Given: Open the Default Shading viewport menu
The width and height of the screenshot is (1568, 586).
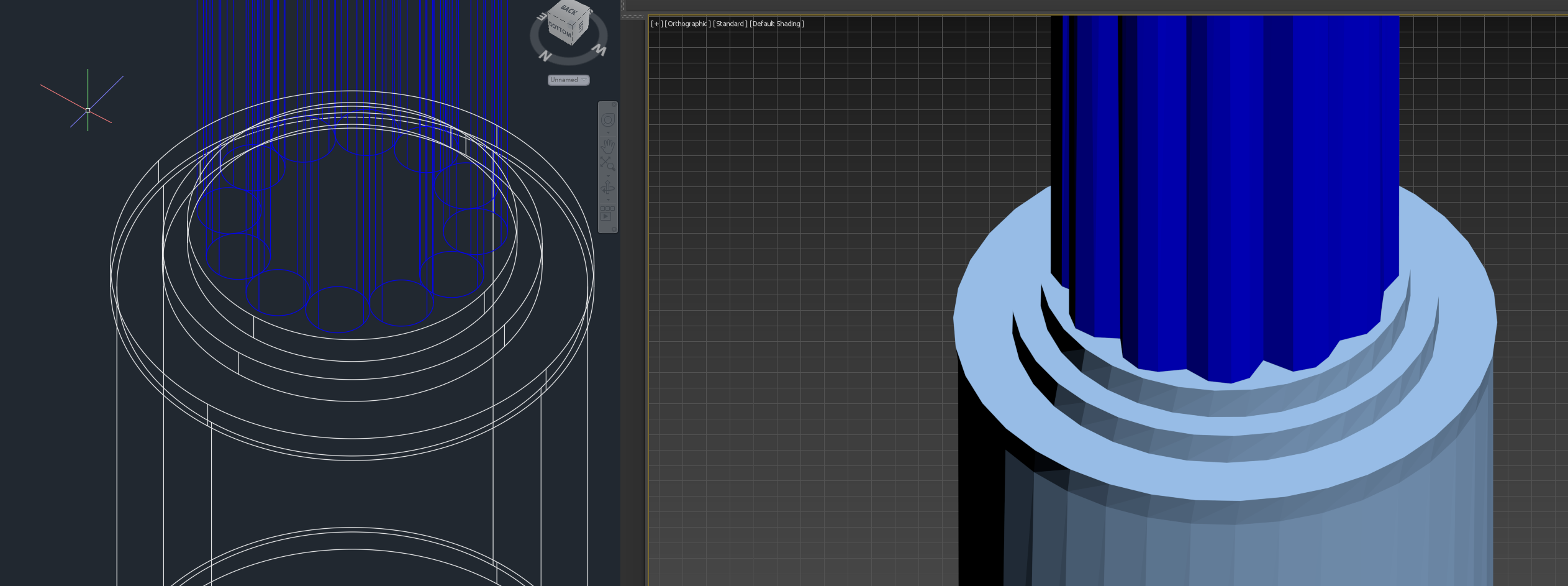Looking at the screenshot, I should point(776,24).
